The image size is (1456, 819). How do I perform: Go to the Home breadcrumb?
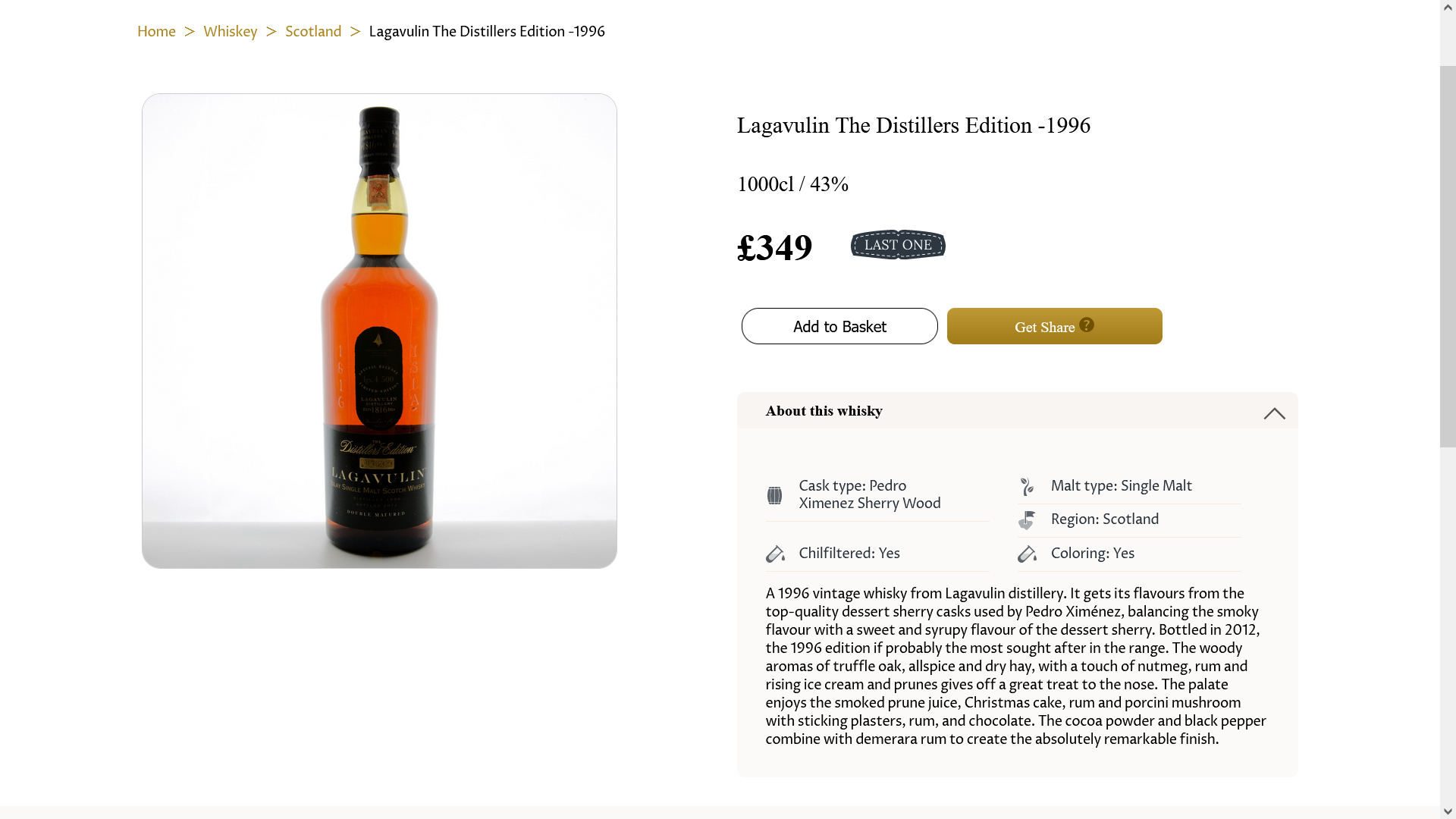click(x=156, y=31)
